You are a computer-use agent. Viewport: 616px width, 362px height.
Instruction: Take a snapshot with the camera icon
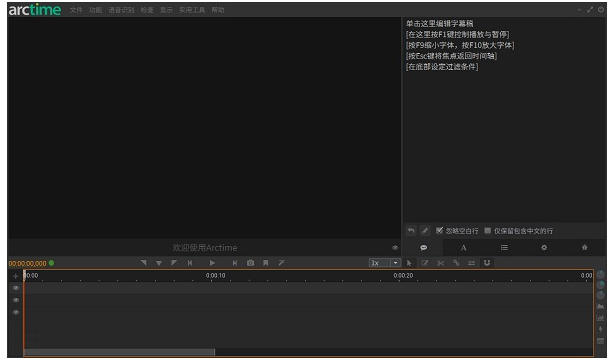(250, 263)
